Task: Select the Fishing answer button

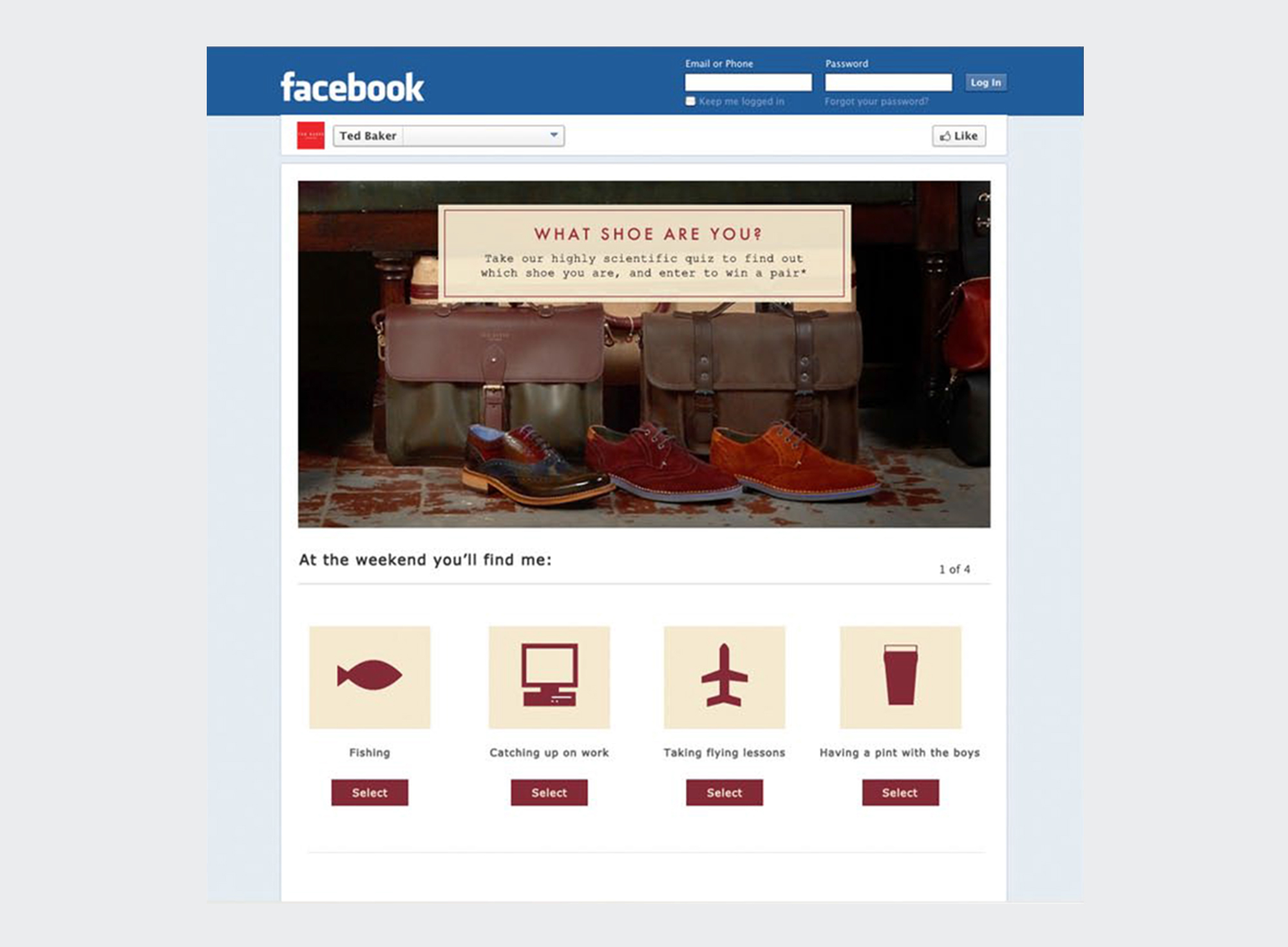Action: (x=370, y=792)
